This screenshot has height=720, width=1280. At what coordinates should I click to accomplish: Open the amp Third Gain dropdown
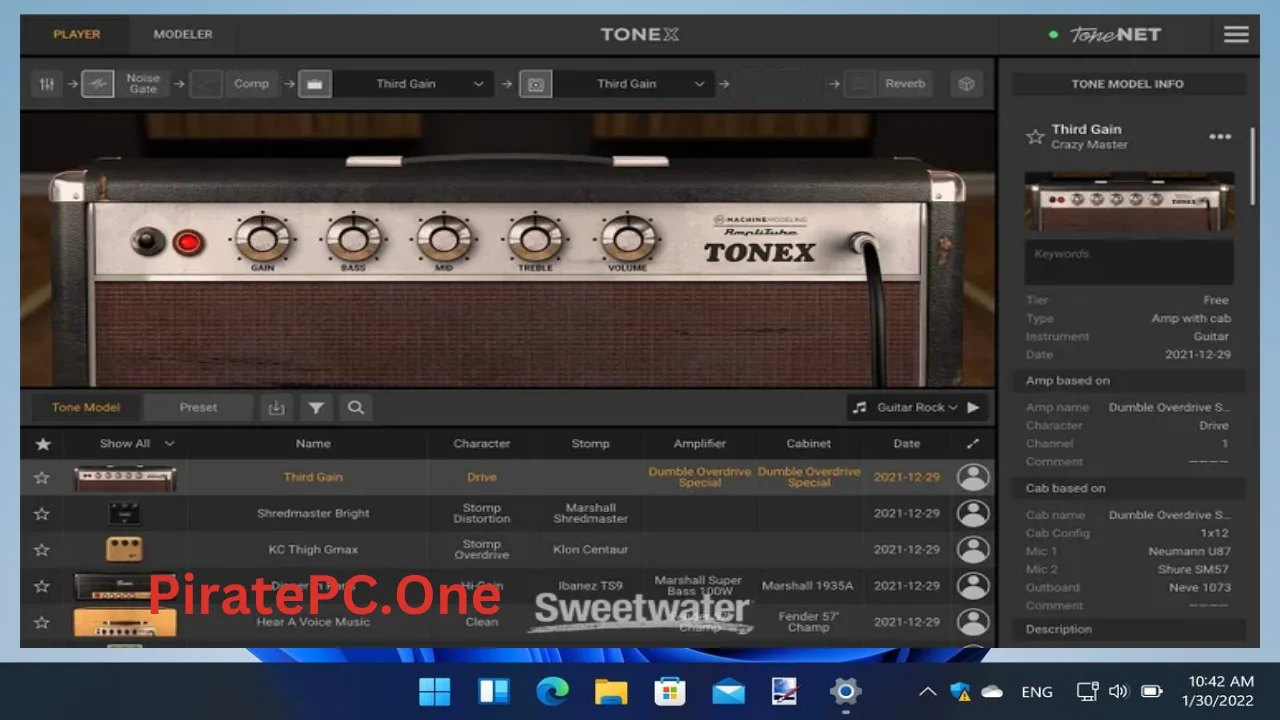point(415,84)
